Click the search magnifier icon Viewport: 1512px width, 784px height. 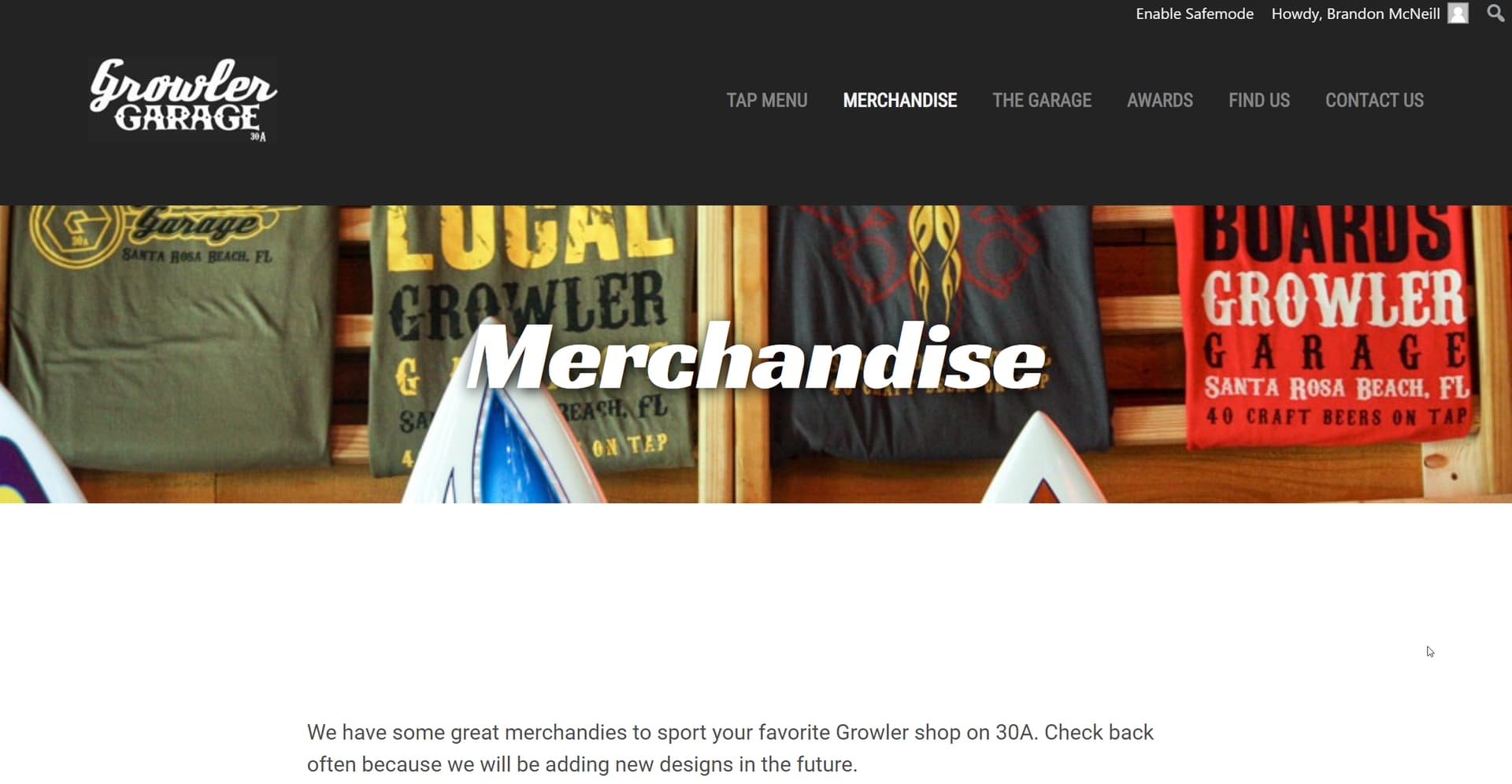[1495, 13]
